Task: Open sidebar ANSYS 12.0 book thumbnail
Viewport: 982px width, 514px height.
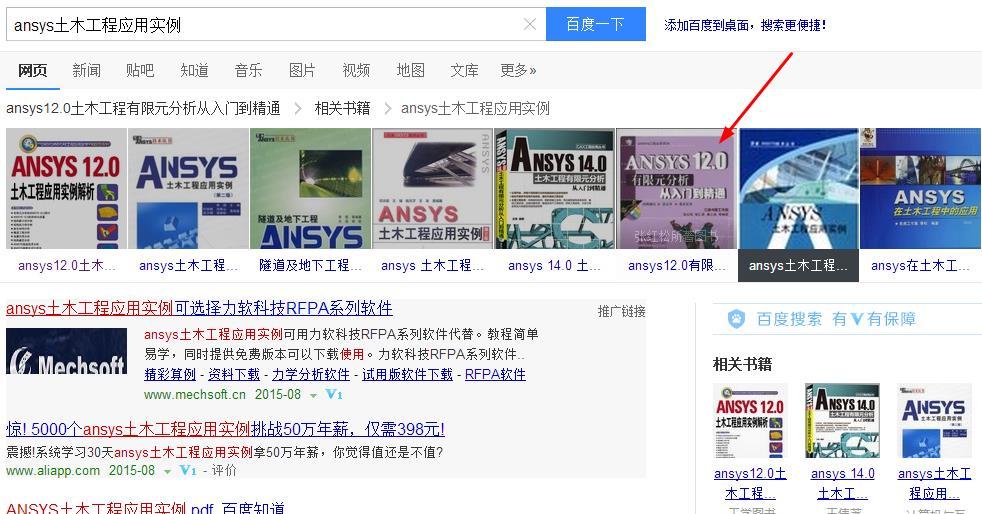Action: (750, 421)
